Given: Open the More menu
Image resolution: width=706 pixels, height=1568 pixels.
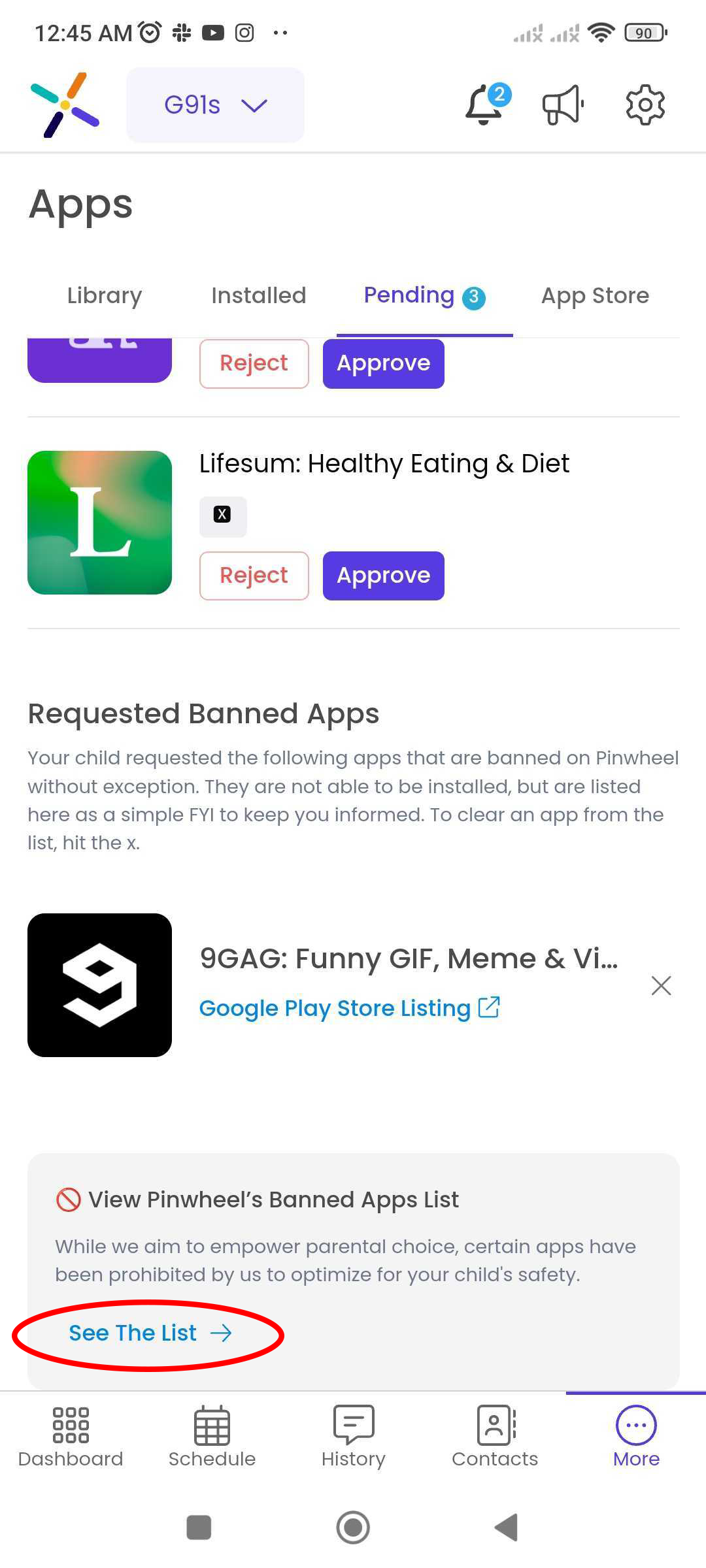Looking at the screenshot, I should click(636, 1437).
